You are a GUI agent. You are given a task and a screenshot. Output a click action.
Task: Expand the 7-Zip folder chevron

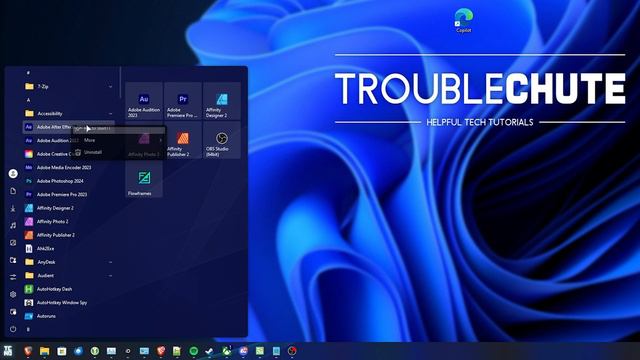pos(110,87)
